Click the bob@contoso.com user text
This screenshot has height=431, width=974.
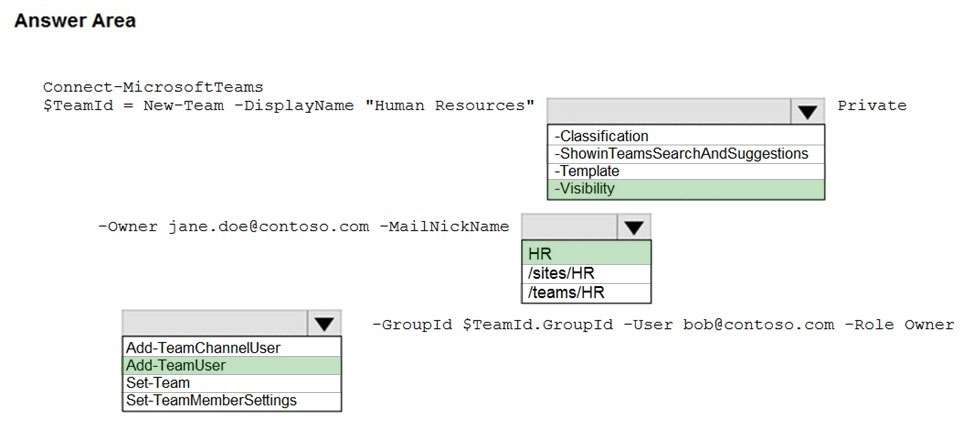click(758, 325)
